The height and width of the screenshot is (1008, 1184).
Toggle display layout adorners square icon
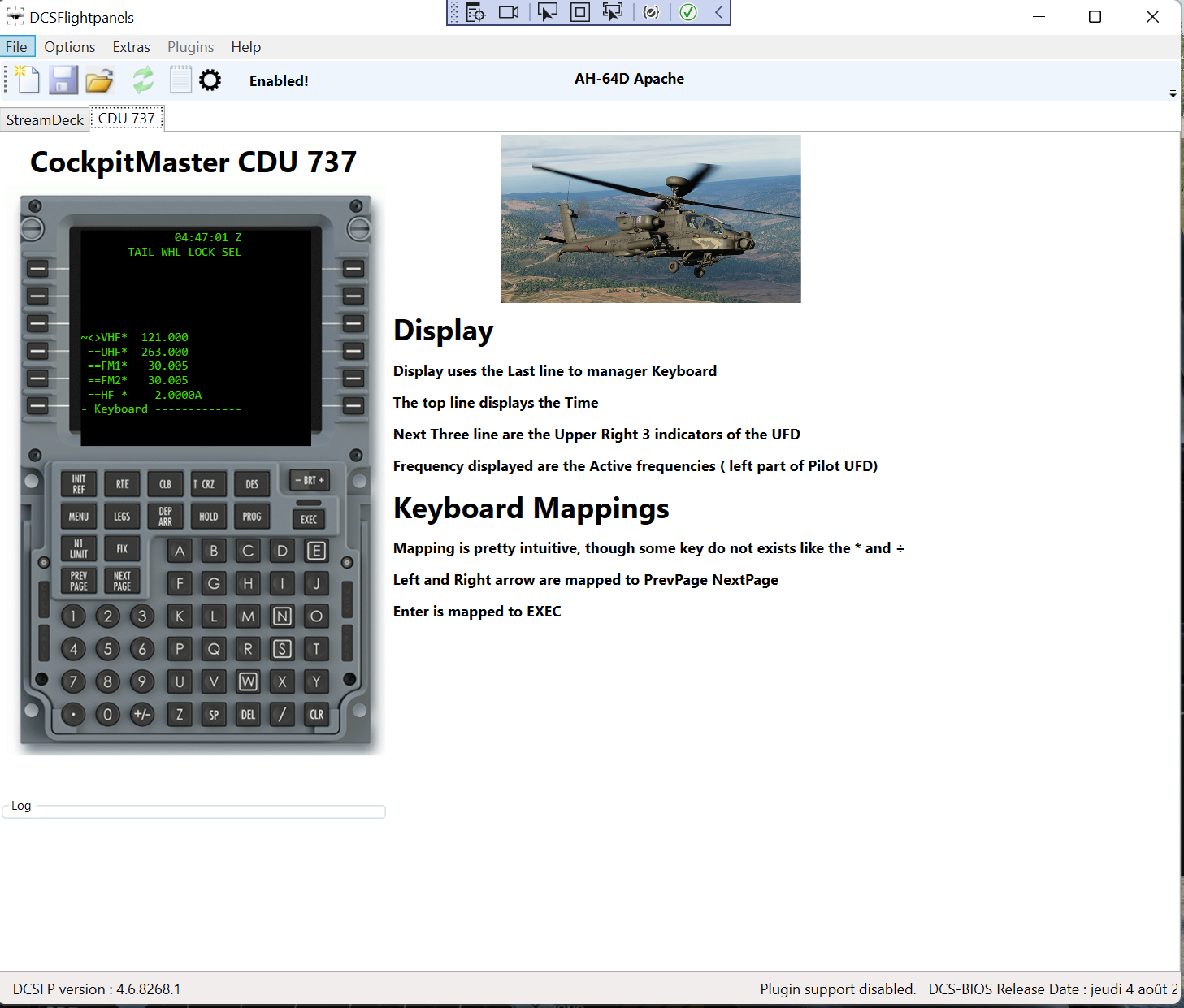click(x=580, y=12)
